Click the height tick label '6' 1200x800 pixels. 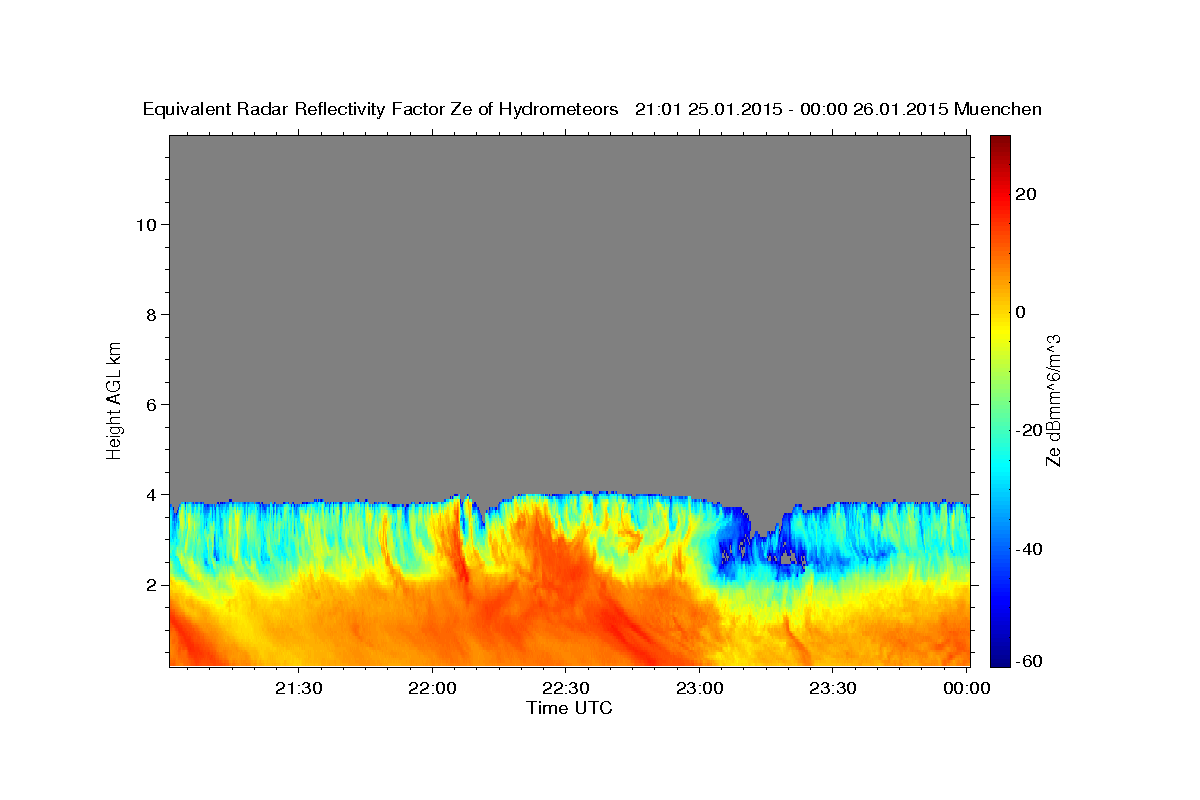click(152, 404)
